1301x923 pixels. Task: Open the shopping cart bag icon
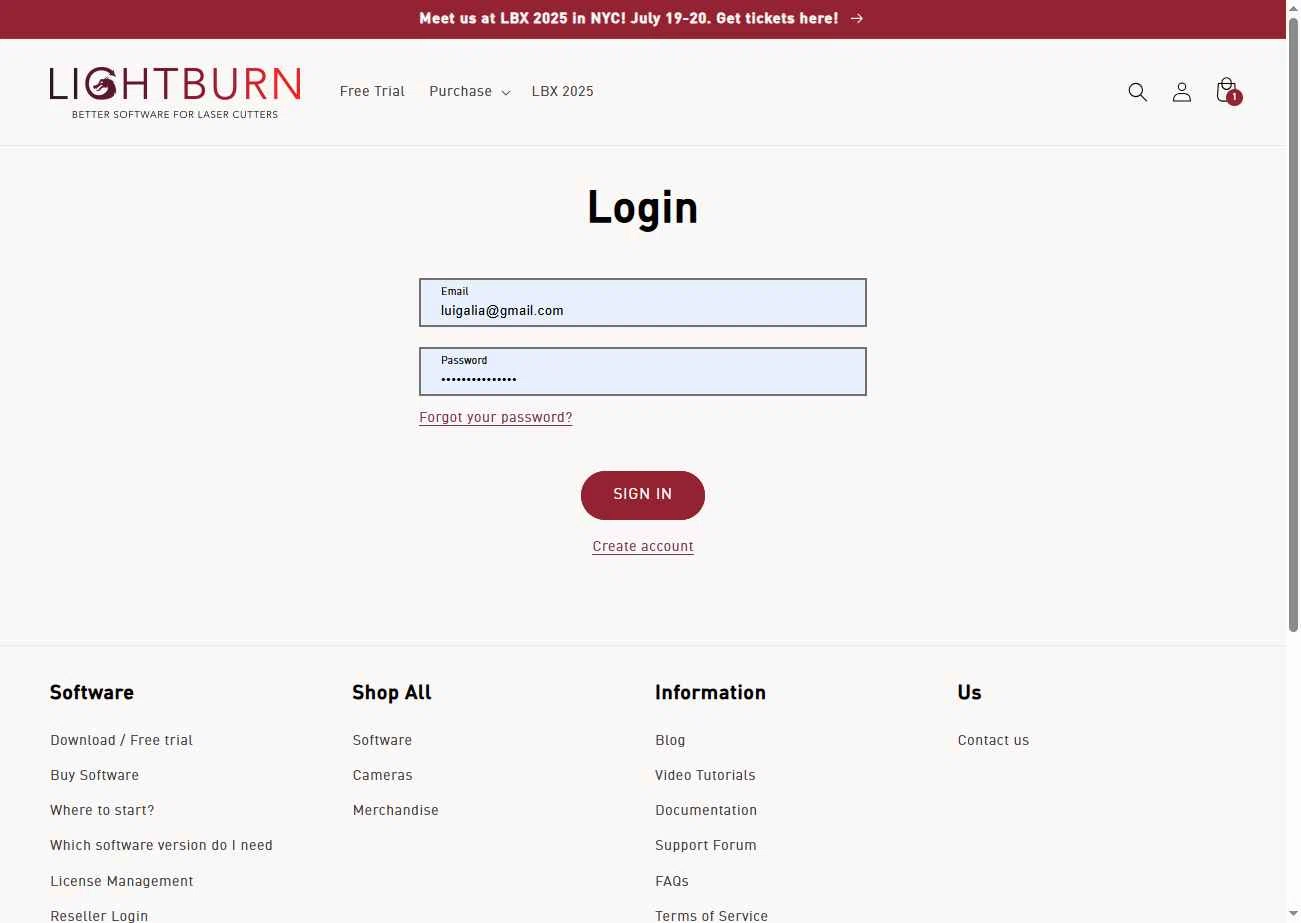click(x=1227, y=91)
